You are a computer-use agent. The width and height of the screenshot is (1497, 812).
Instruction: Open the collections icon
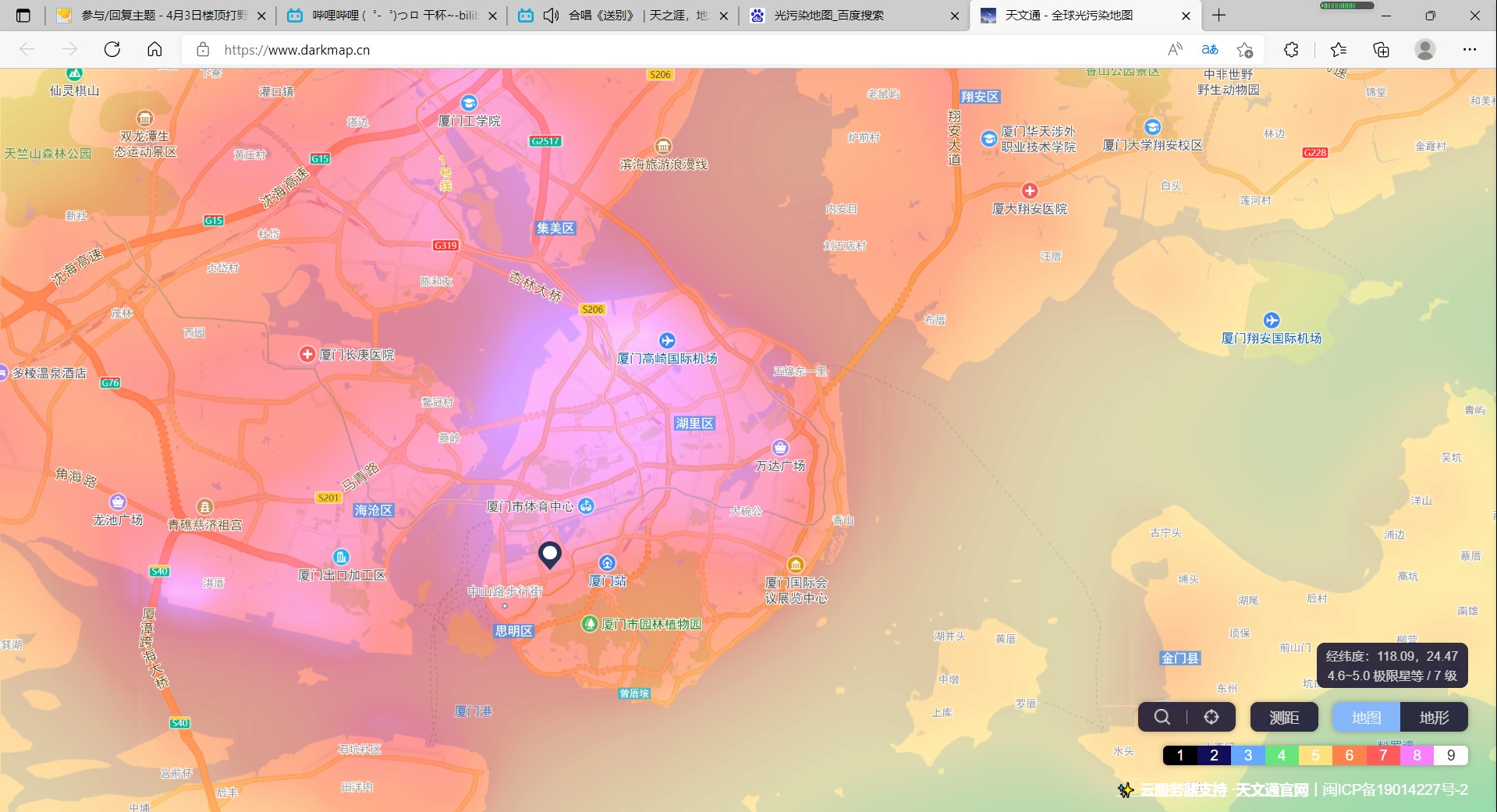point(1382,49)
